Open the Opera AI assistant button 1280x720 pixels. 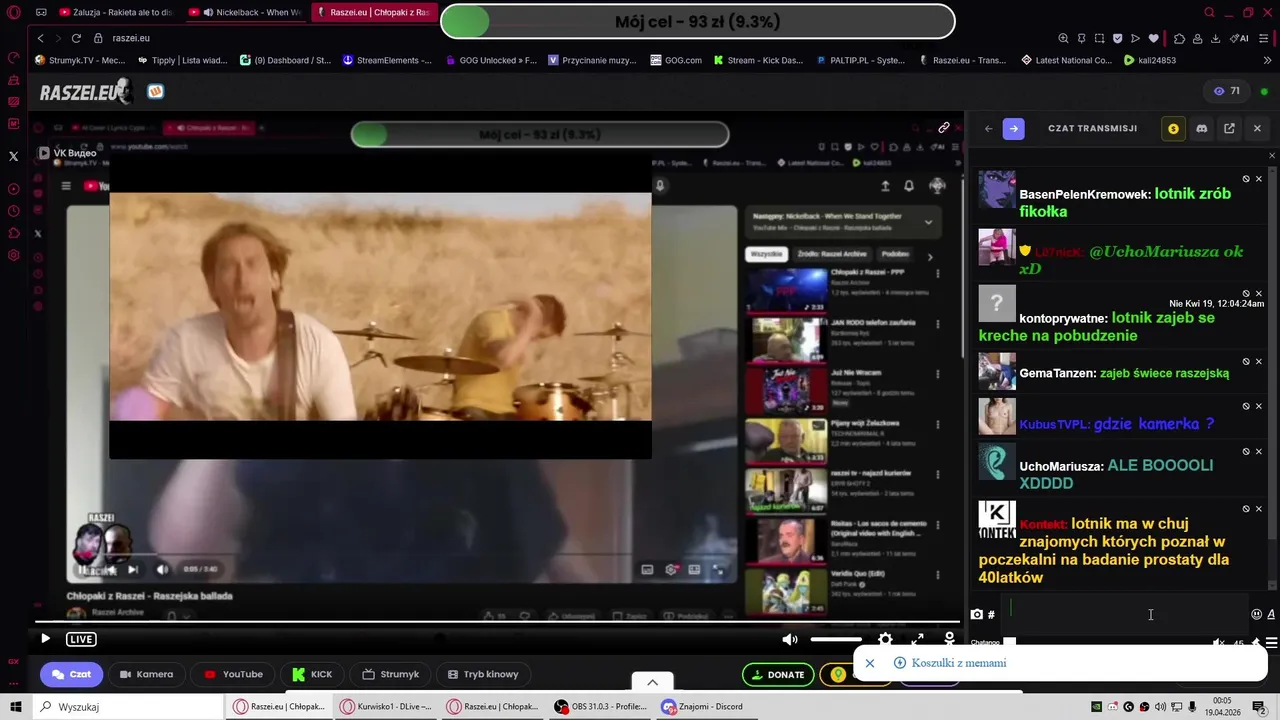click(1240, 38)
